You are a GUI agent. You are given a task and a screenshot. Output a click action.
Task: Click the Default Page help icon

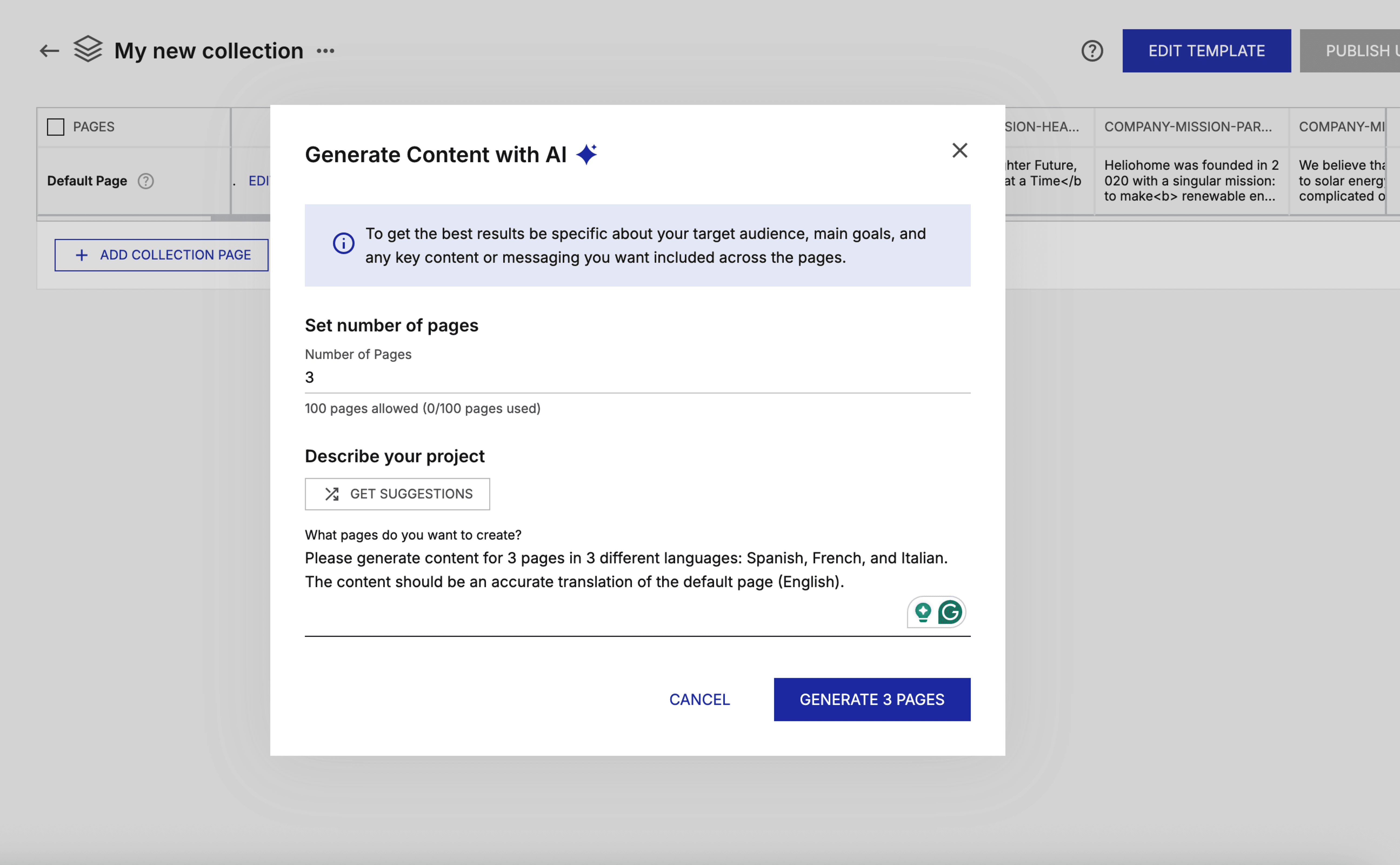coord(146,181)
